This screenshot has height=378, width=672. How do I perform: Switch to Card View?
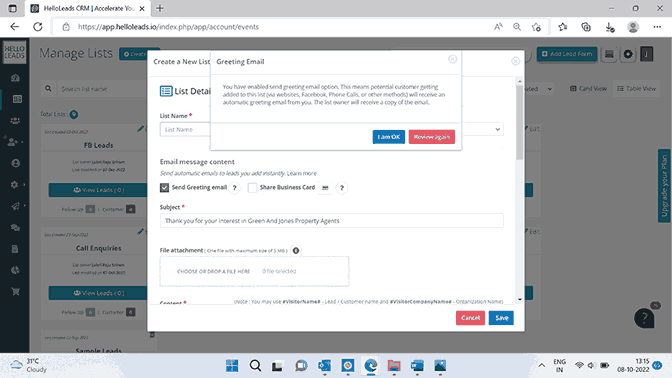click(x=588, y=89)
